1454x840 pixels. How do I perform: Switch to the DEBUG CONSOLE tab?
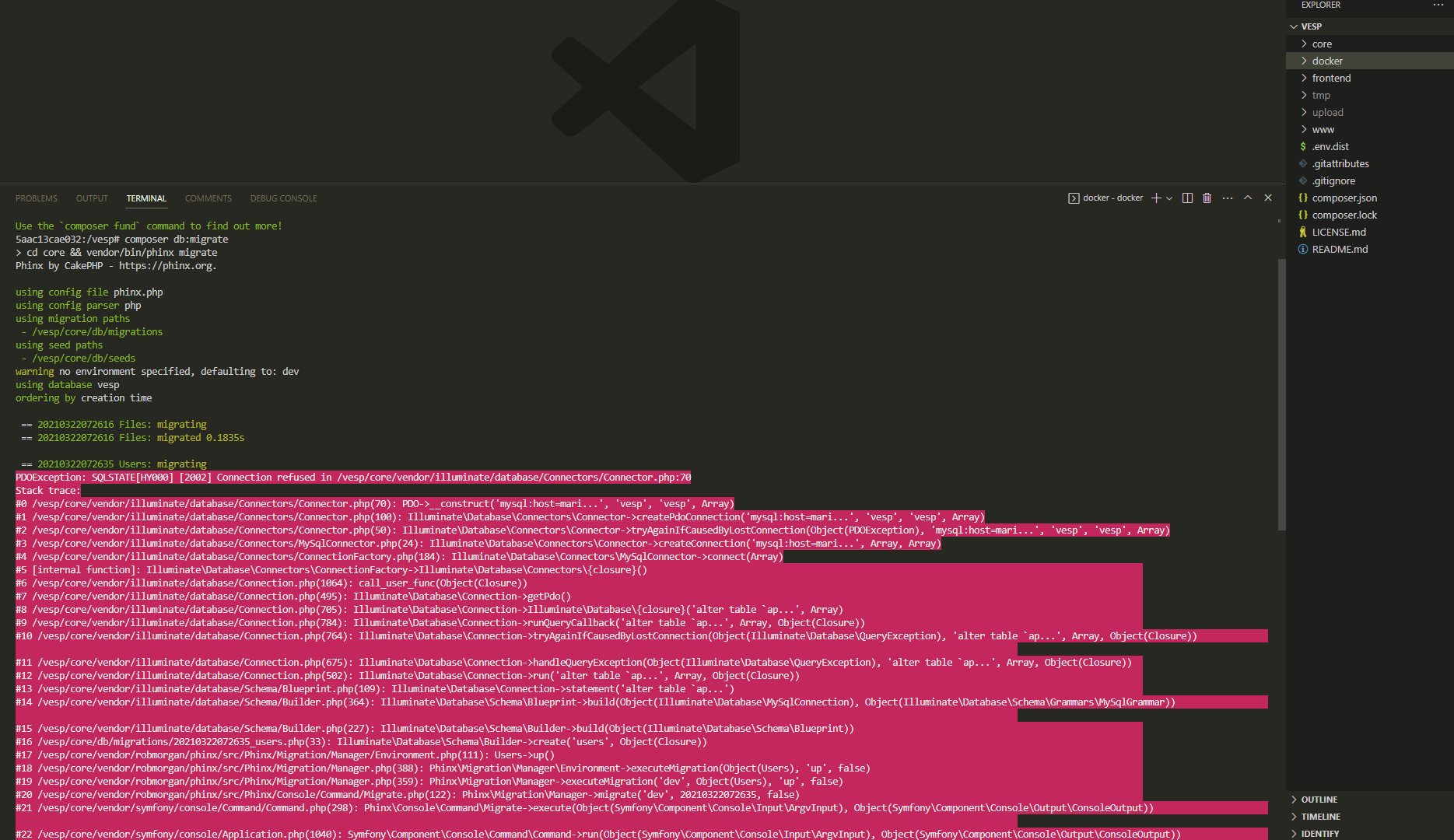pos(283,198)
